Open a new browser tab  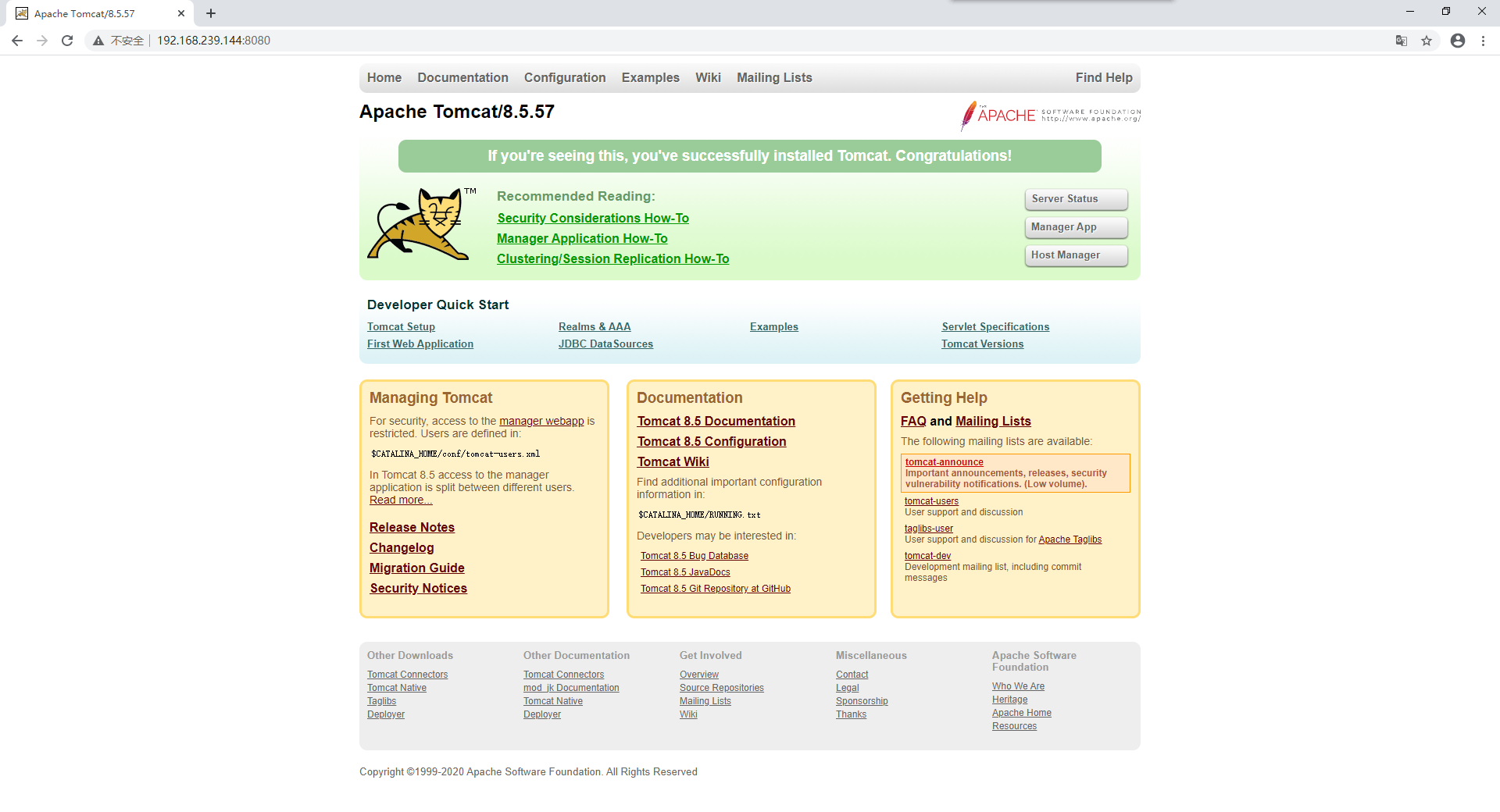click(211, 13)
